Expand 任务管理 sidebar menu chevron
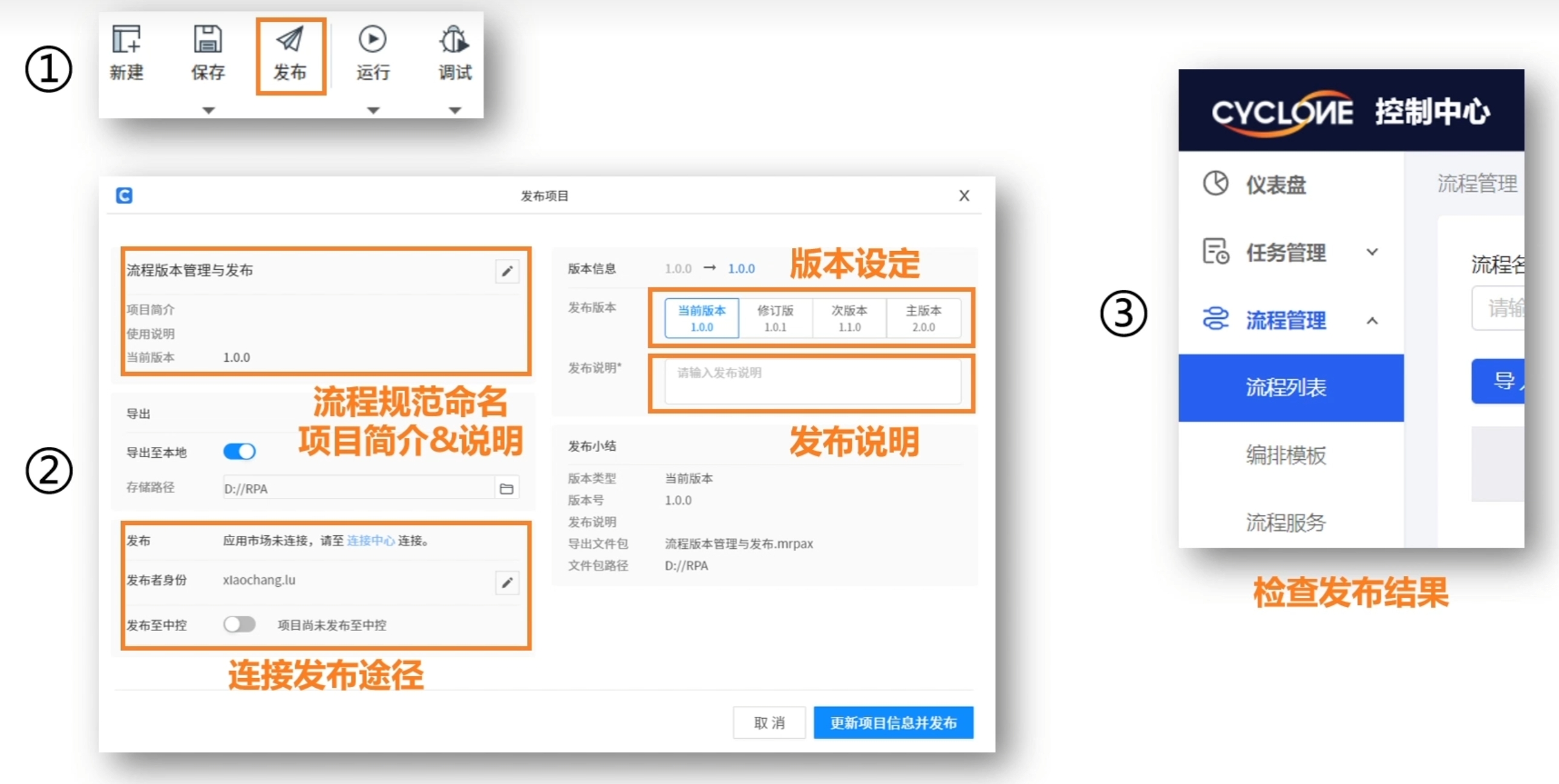The image size is (1559, 784). tap(1372, 252)
